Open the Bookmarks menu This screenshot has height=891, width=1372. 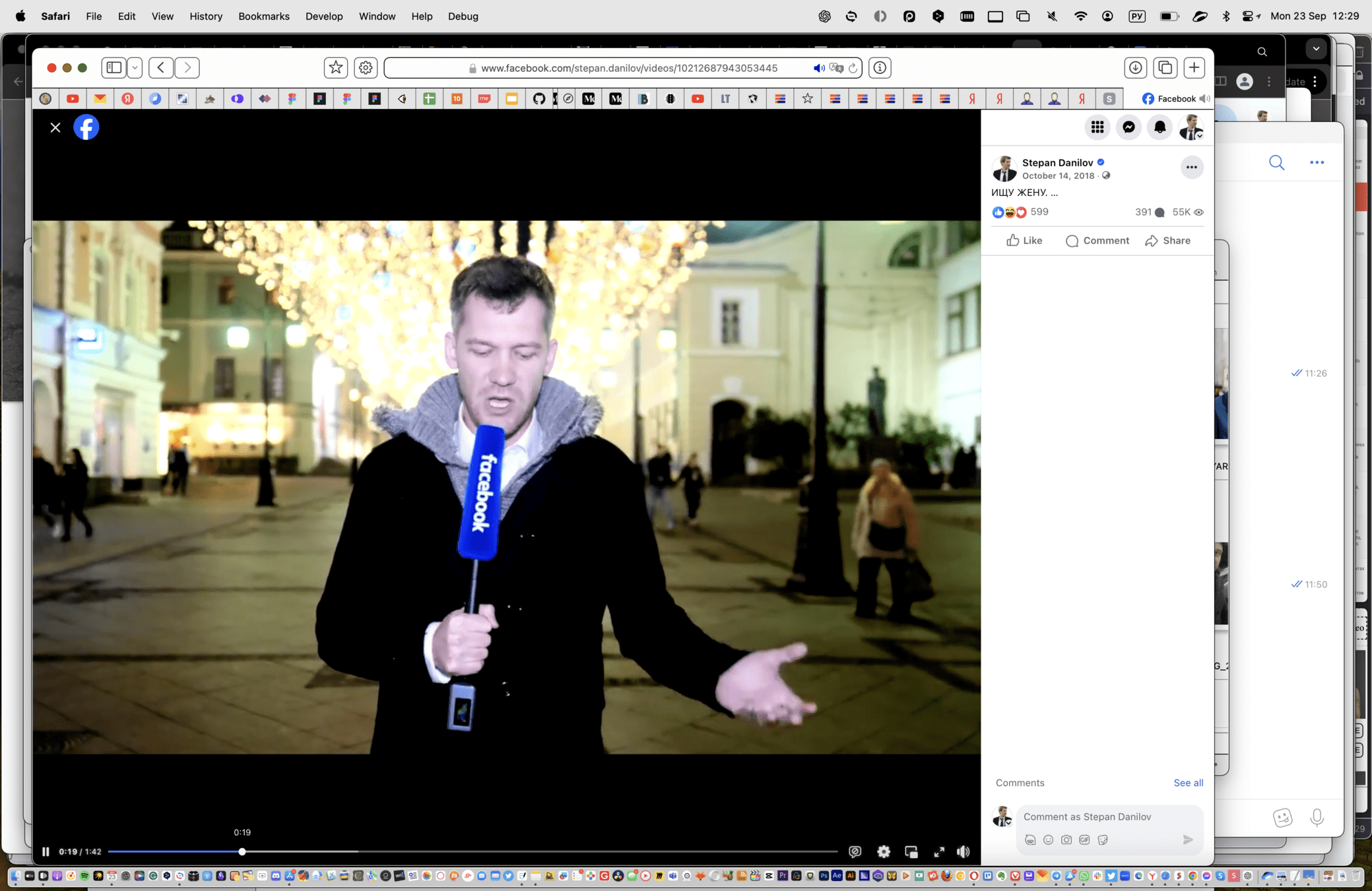click(263, 16)
